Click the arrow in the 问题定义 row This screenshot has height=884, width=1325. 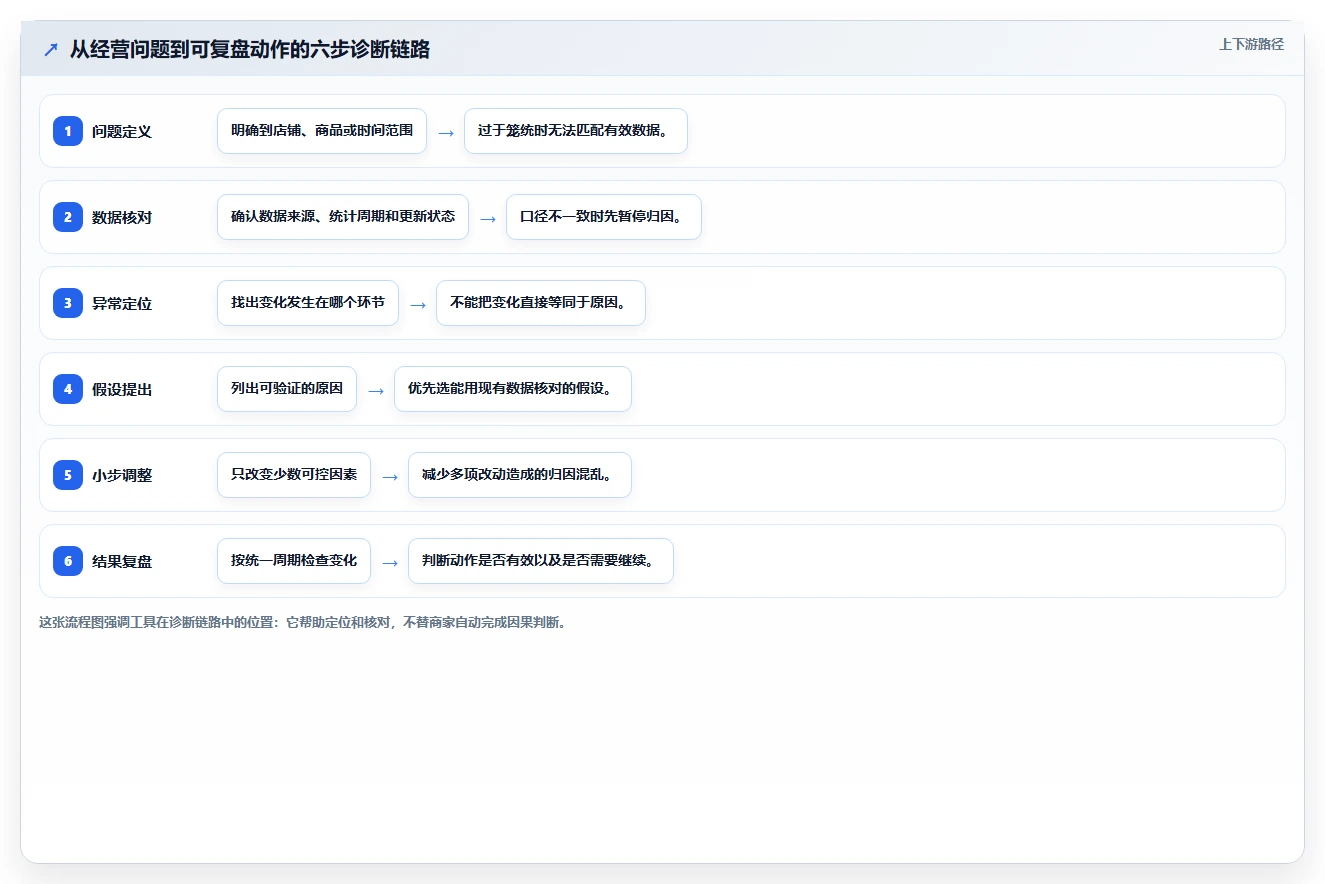[x=446, y=132]
